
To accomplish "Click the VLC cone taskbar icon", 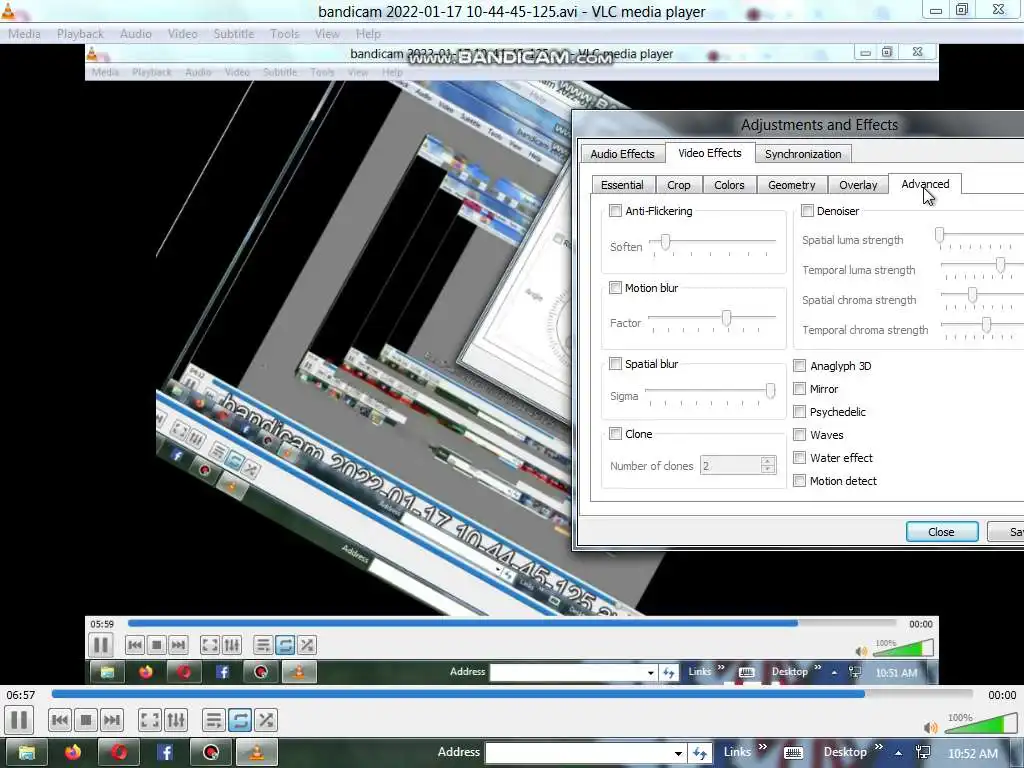I will pyautogui.click(x=257, y=752).
